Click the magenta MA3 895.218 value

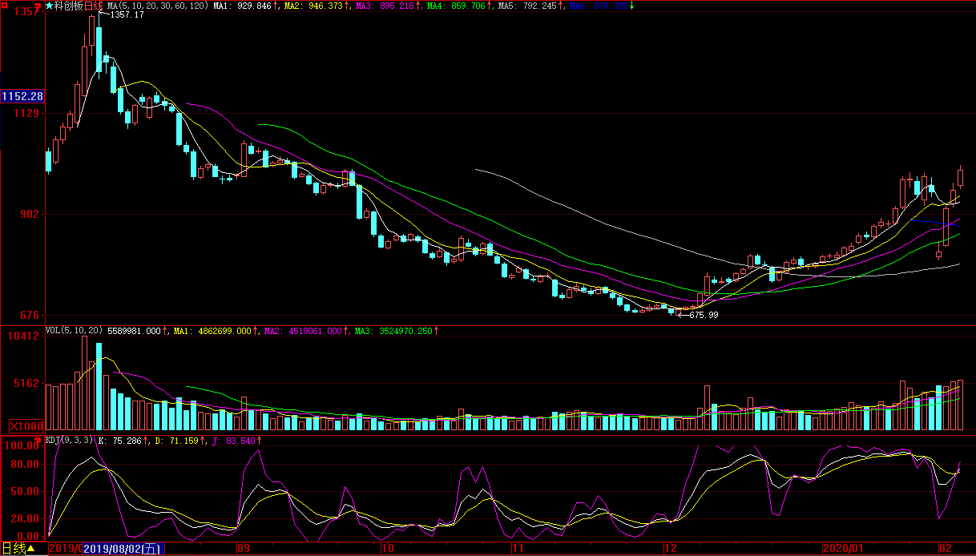coord(384,6)
